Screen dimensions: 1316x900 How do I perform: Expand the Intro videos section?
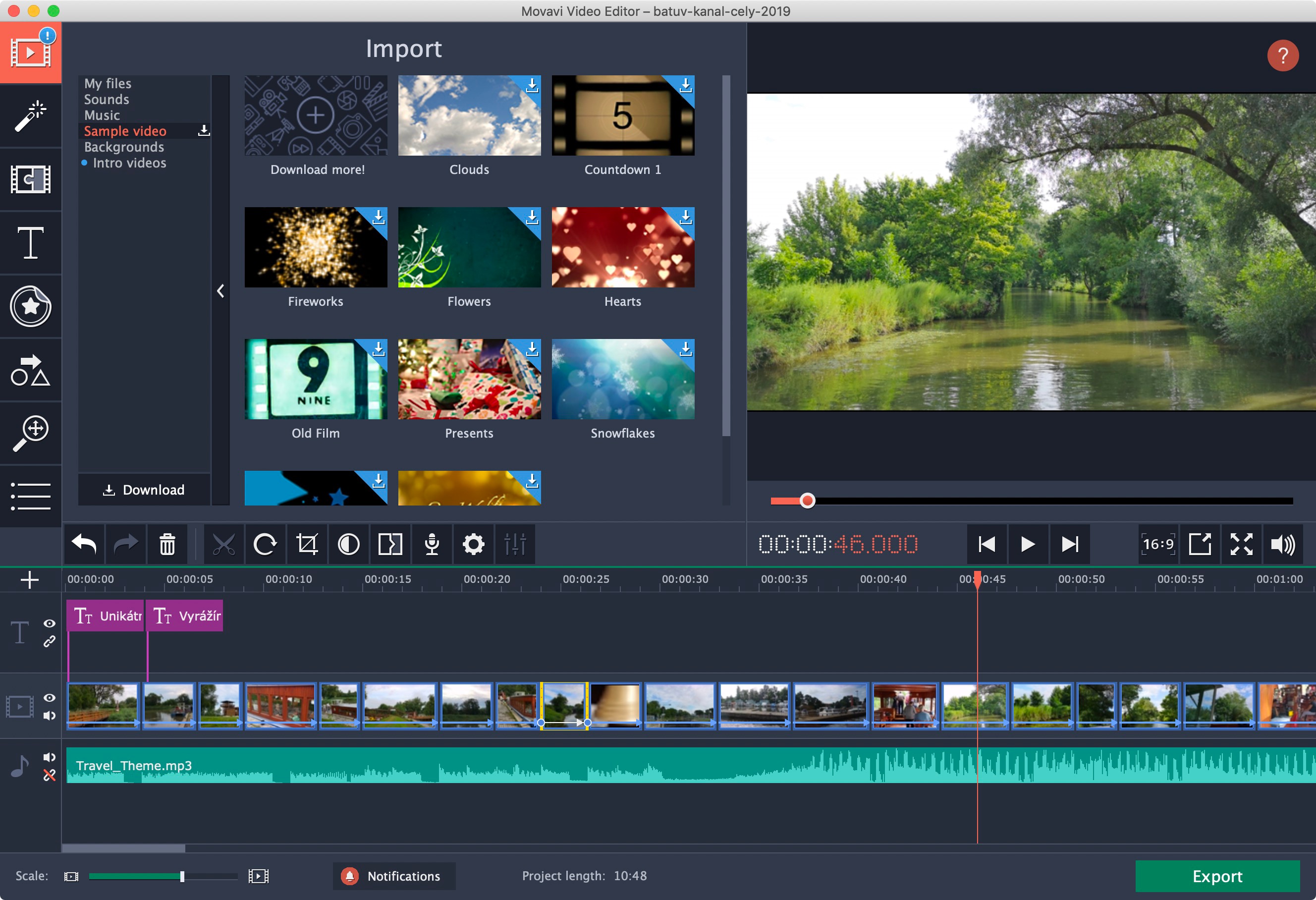pos(131,163)
